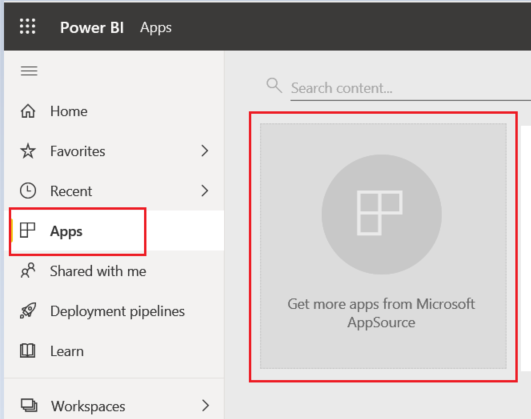
Task: Expand the Recent chevron
Action: click(x=205, y=191)
